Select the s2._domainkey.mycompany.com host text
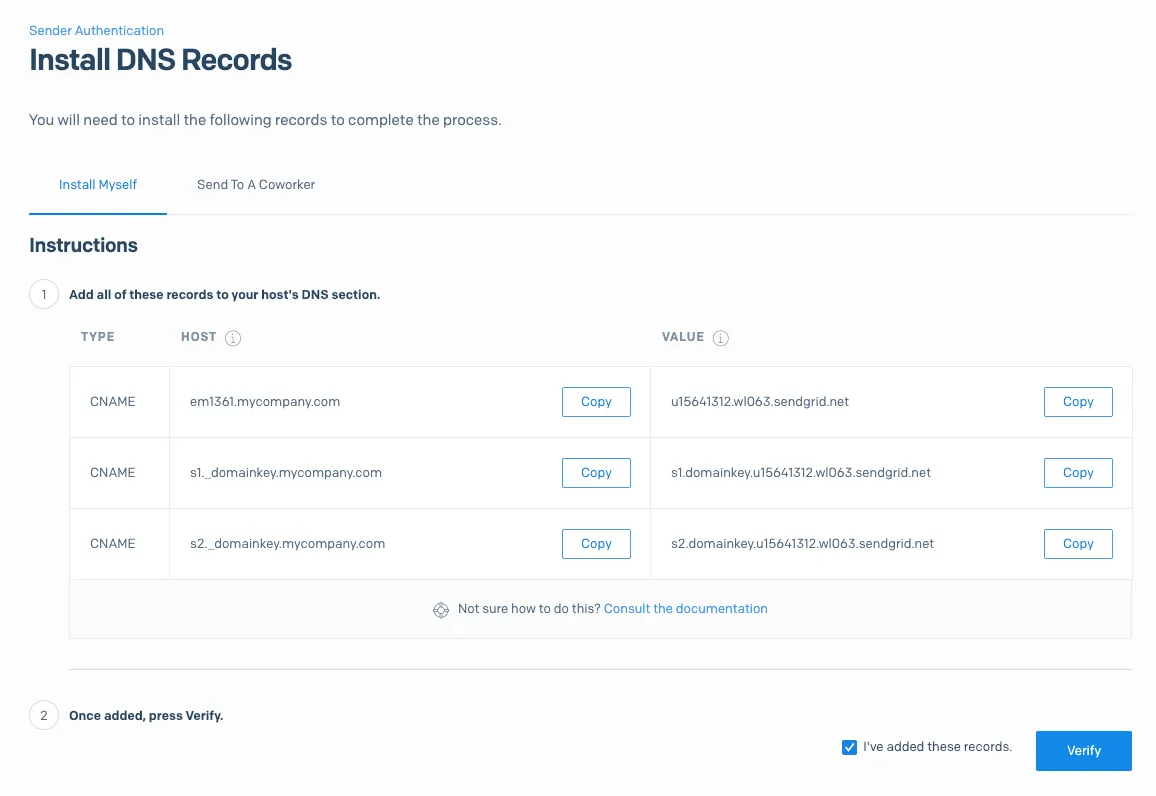 (288, 543)
